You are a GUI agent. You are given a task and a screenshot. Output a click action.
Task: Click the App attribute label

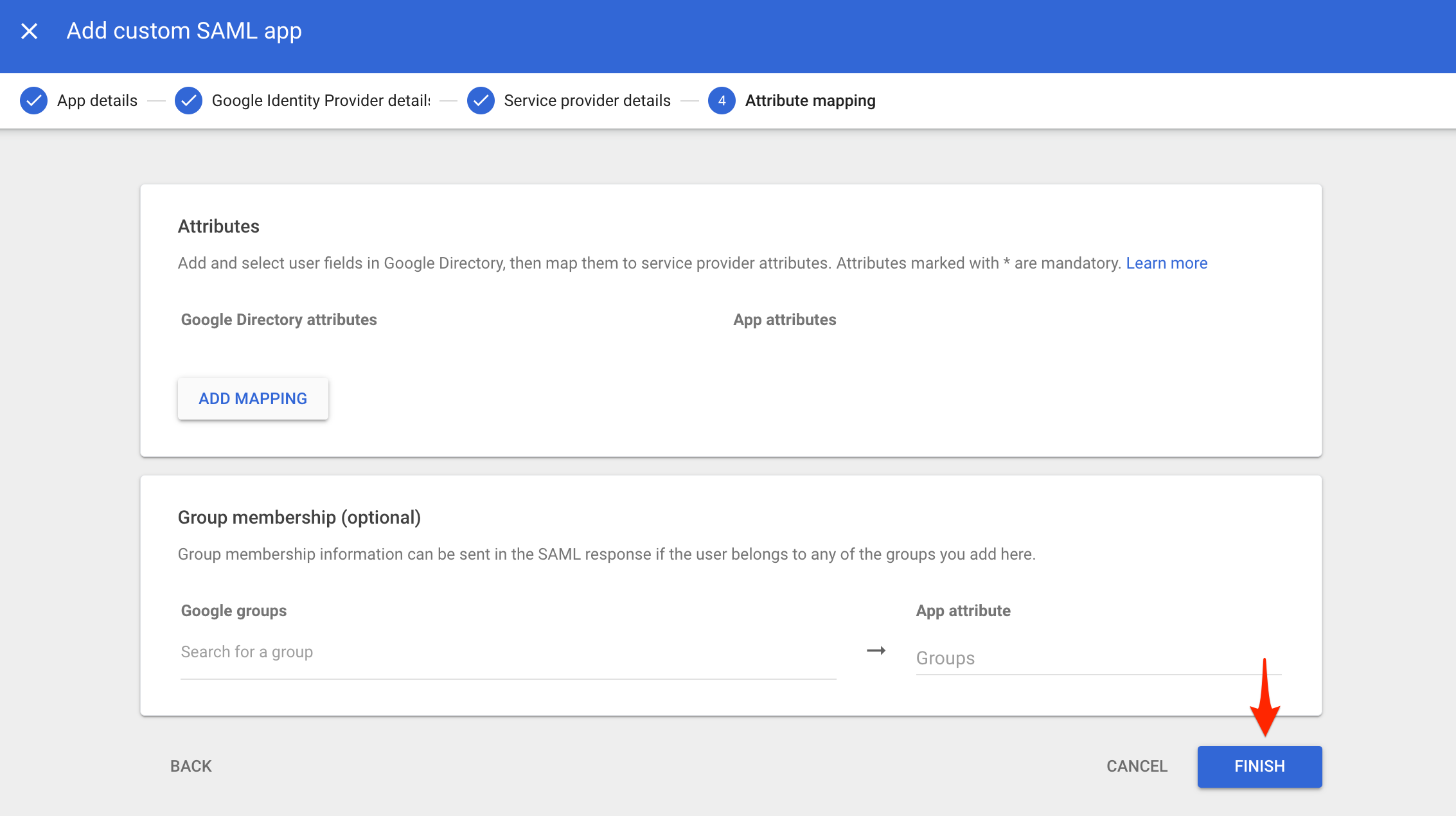(x=963, y=611)
